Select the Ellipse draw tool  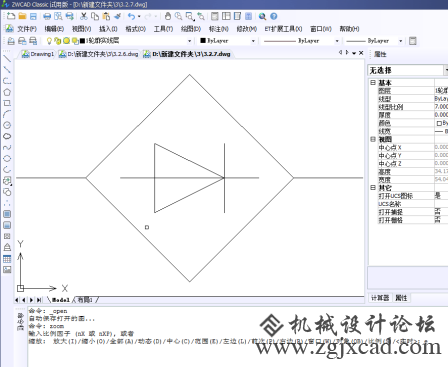[x=7, y=158]
